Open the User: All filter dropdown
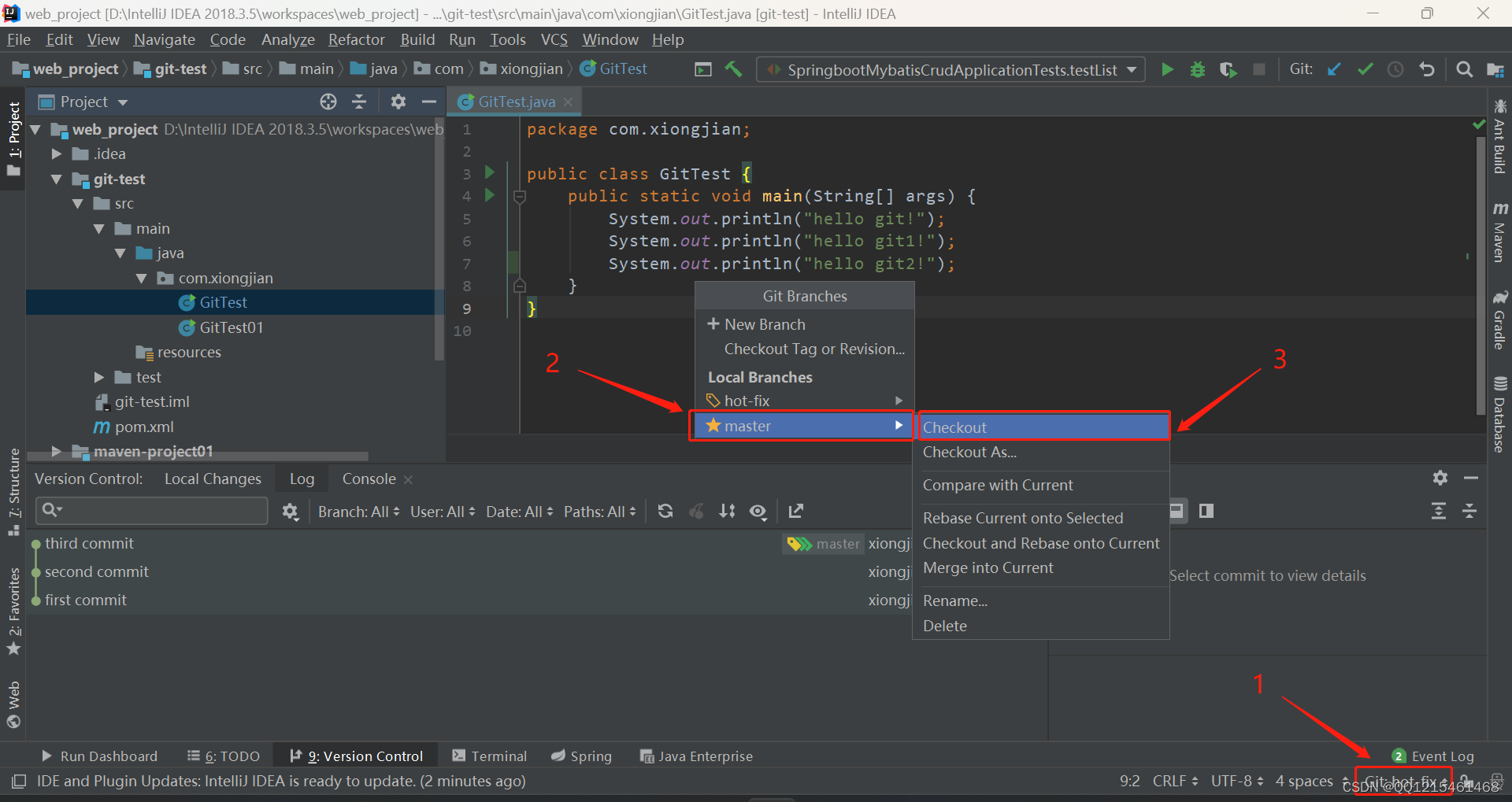The width and height of the screenshot is (1512, 802). (443, 512)
